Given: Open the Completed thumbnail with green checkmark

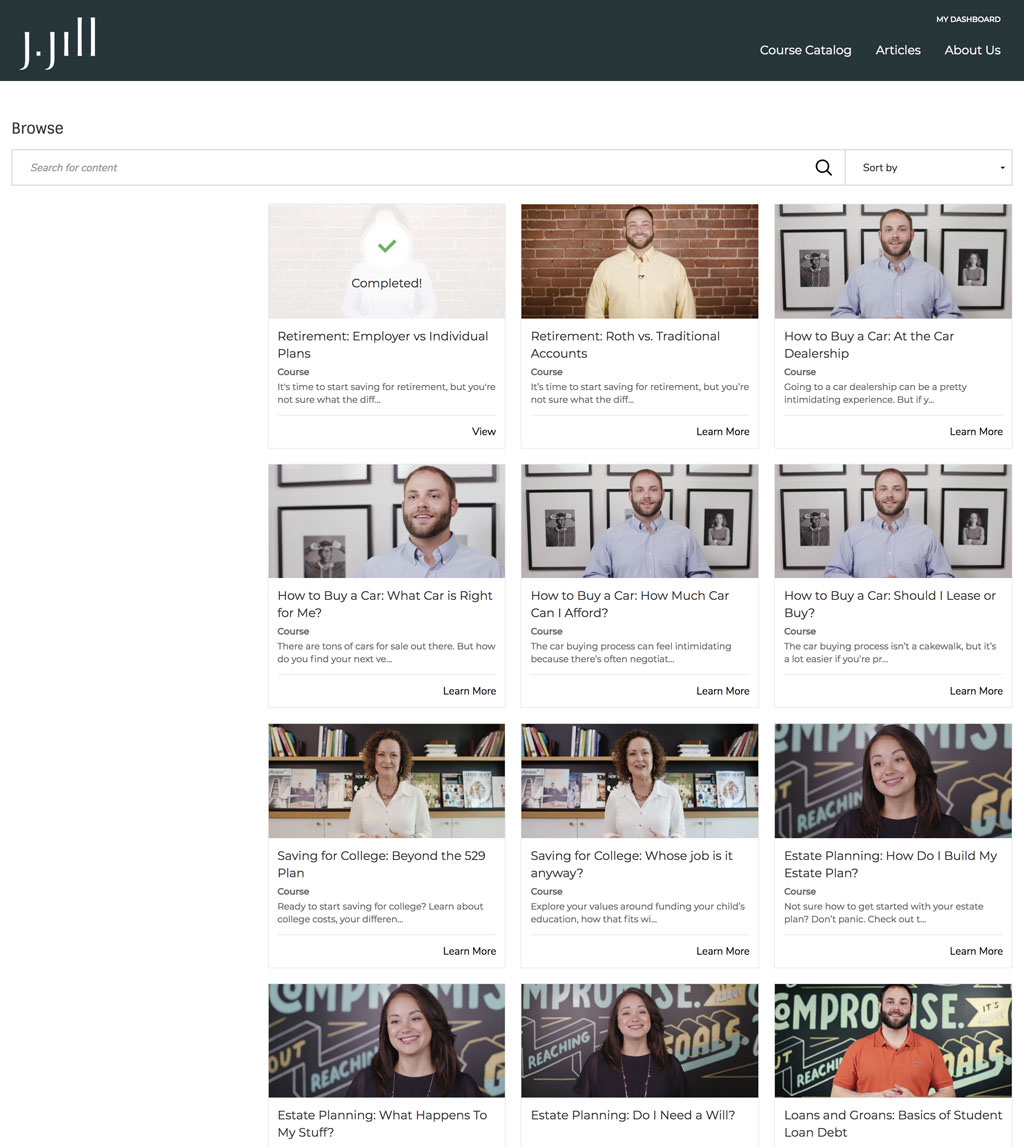Looking at the screenshot, I should 386,261.
